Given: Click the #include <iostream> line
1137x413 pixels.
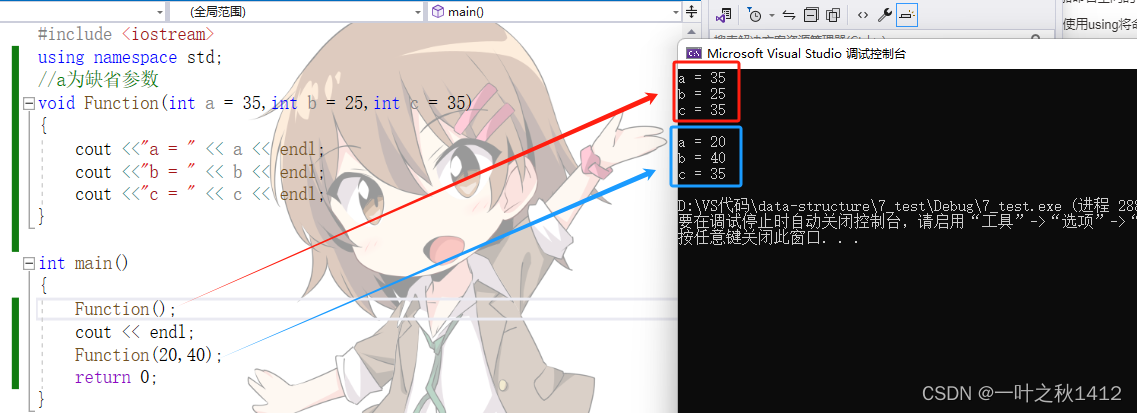Looking at the screenshot, I should click(126, 35).
